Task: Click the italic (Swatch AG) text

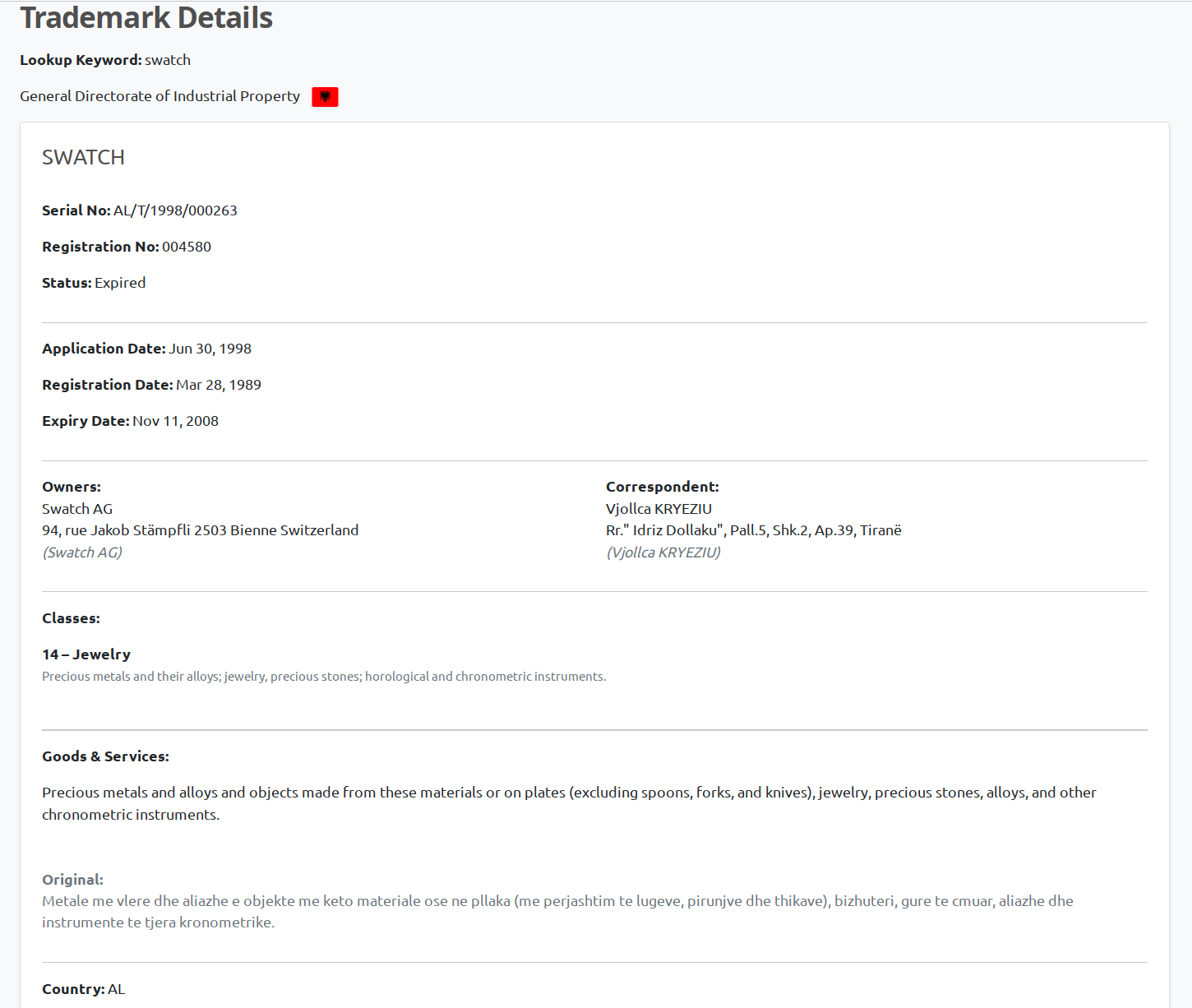Action: [x=82, y=553]
